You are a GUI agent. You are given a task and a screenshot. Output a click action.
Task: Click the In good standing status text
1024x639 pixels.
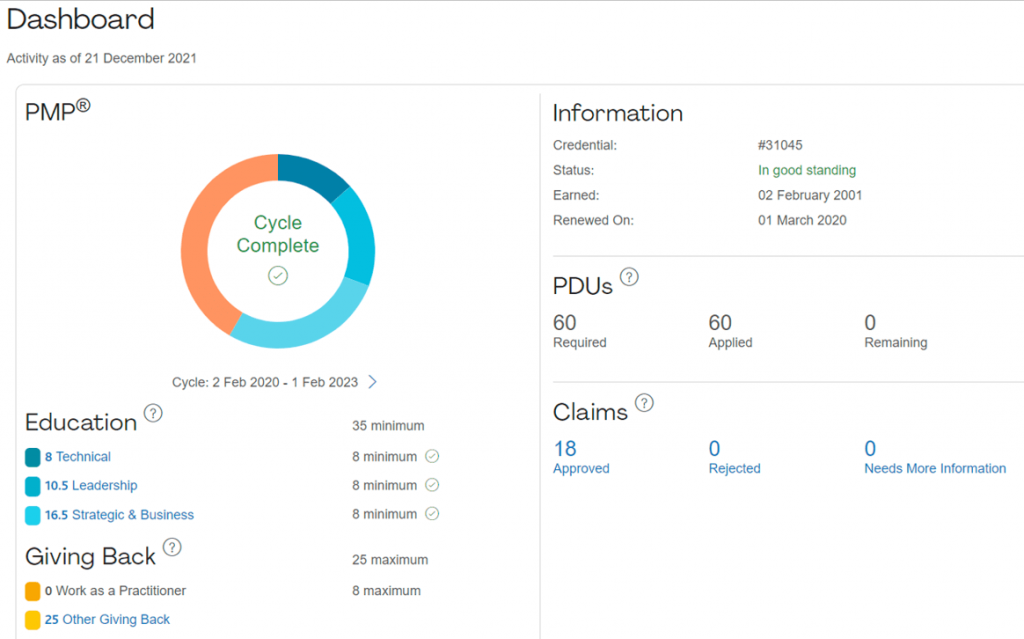coord(806,170)
